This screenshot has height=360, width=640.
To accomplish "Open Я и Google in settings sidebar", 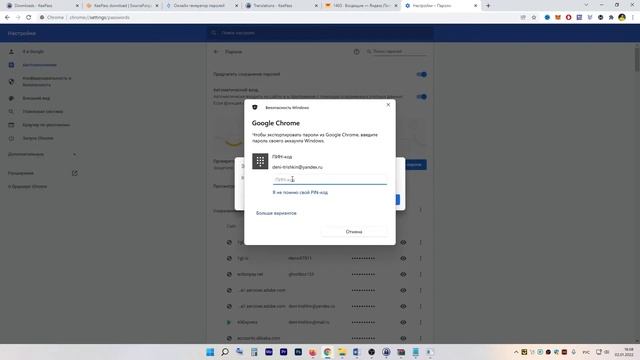I will [33, 52].
